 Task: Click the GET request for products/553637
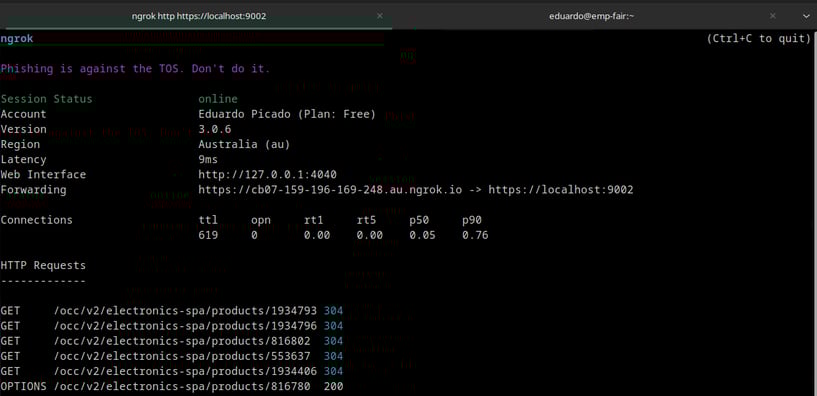pos(171,356)
